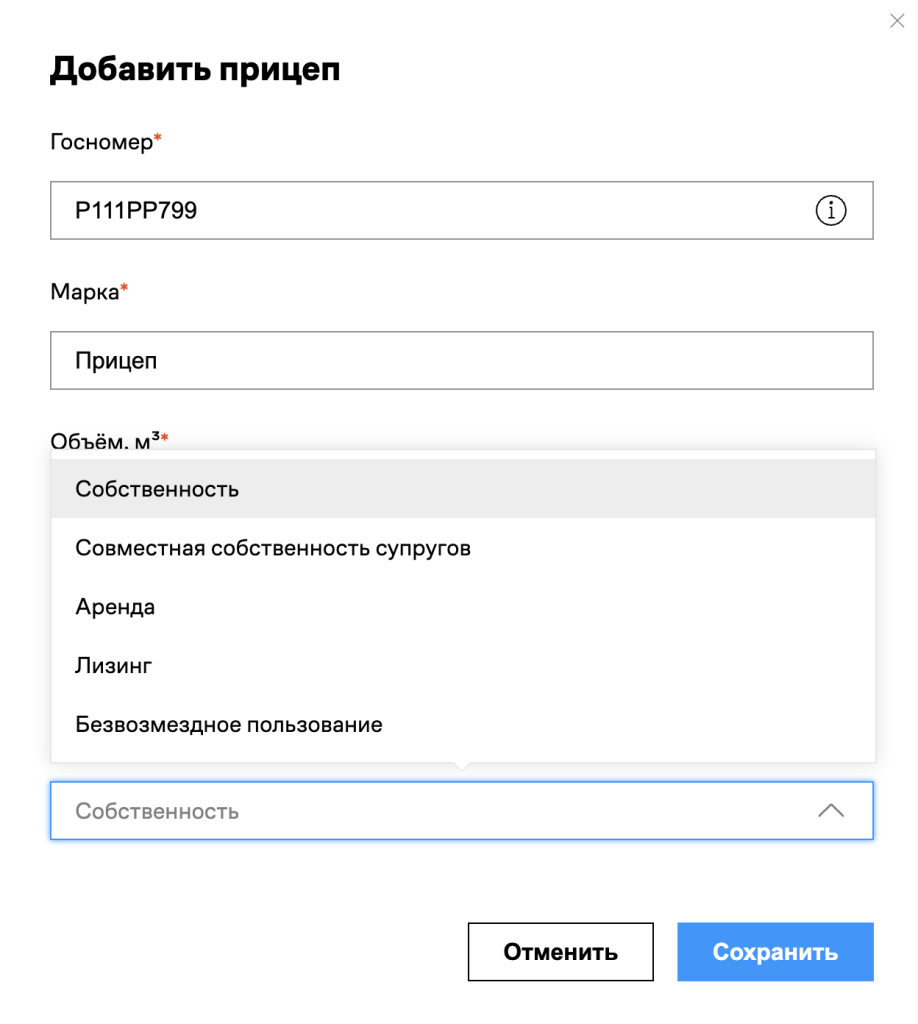
Task: Click the Объём, м³ label
Action: coord(105,440)
